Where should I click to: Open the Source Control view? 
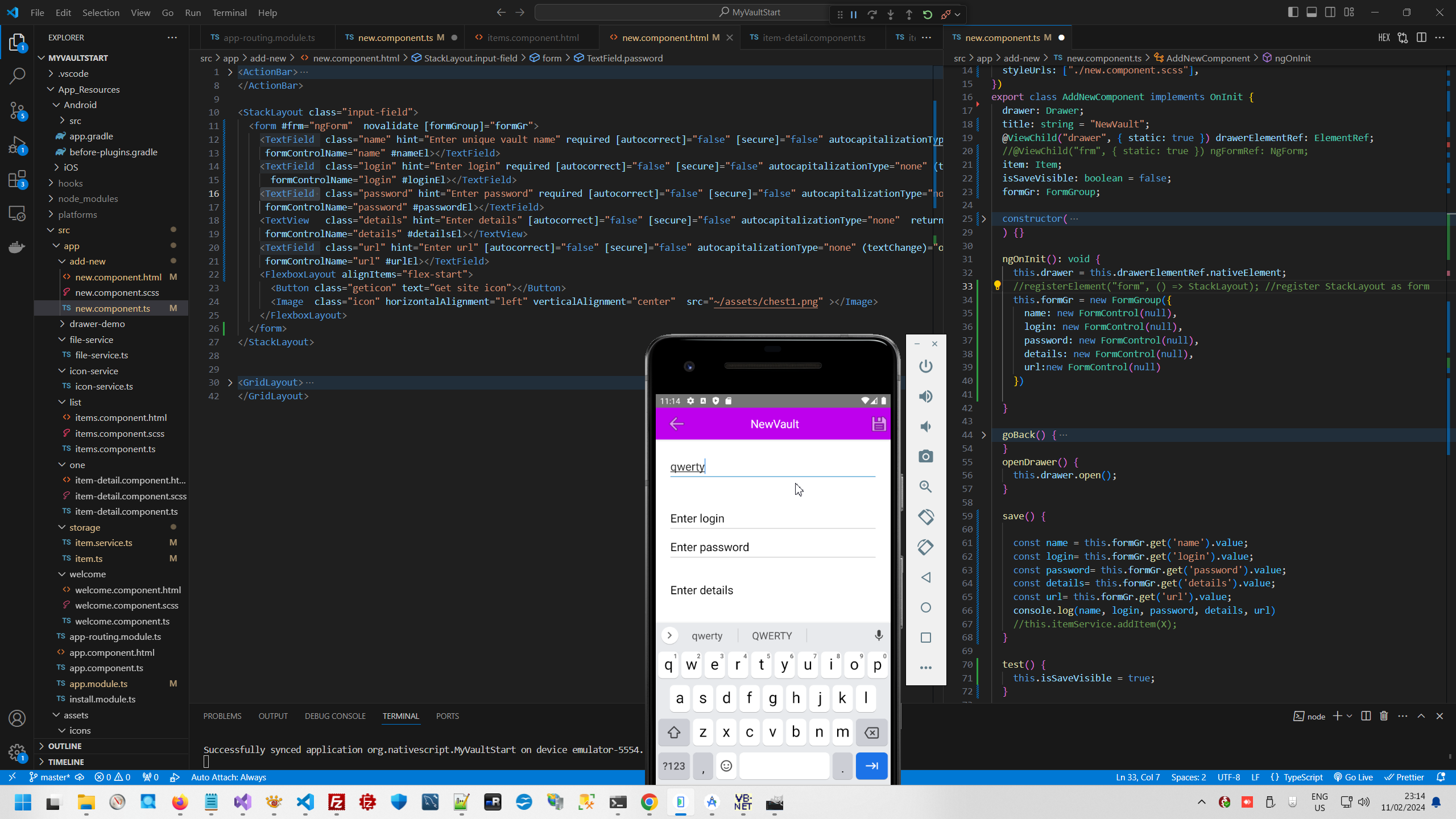tap(17, 110)
